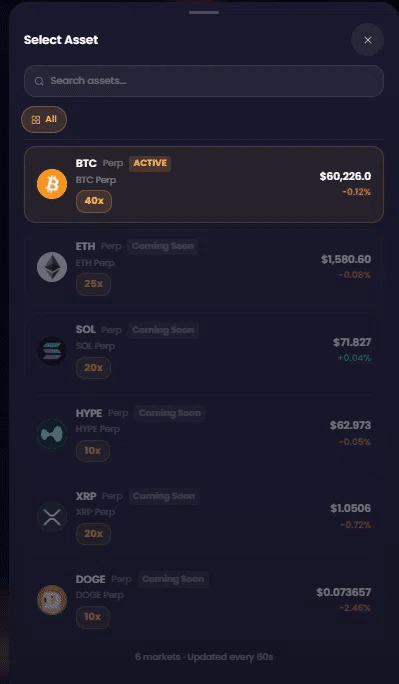Click the ACTIVE badge on BTC
Image resolution: width=399 pixels, height=684 pixels.
point(150,163)
